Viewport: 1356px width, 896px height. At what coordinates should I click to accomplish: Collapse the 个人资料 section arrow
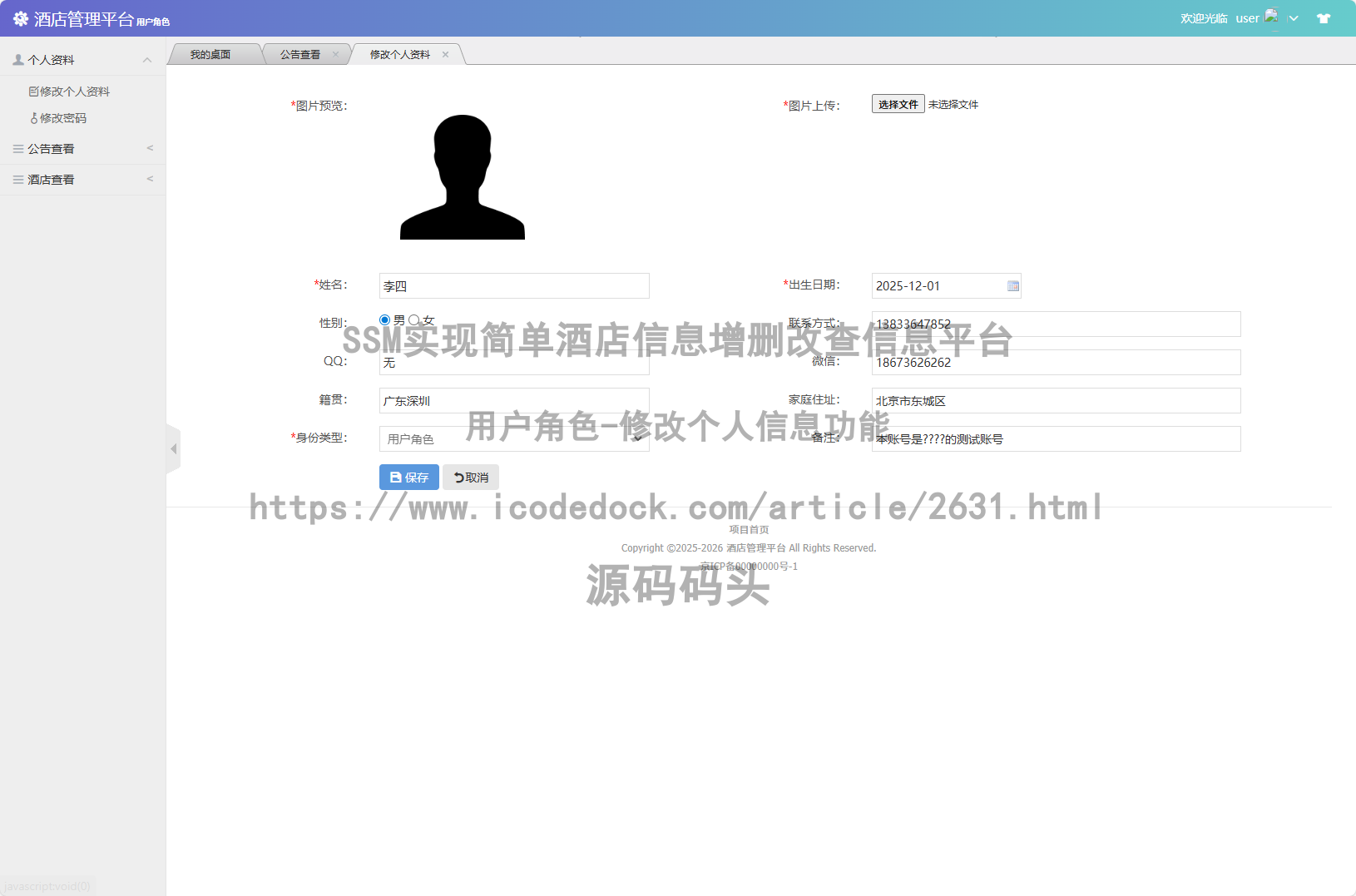[147, 59]
